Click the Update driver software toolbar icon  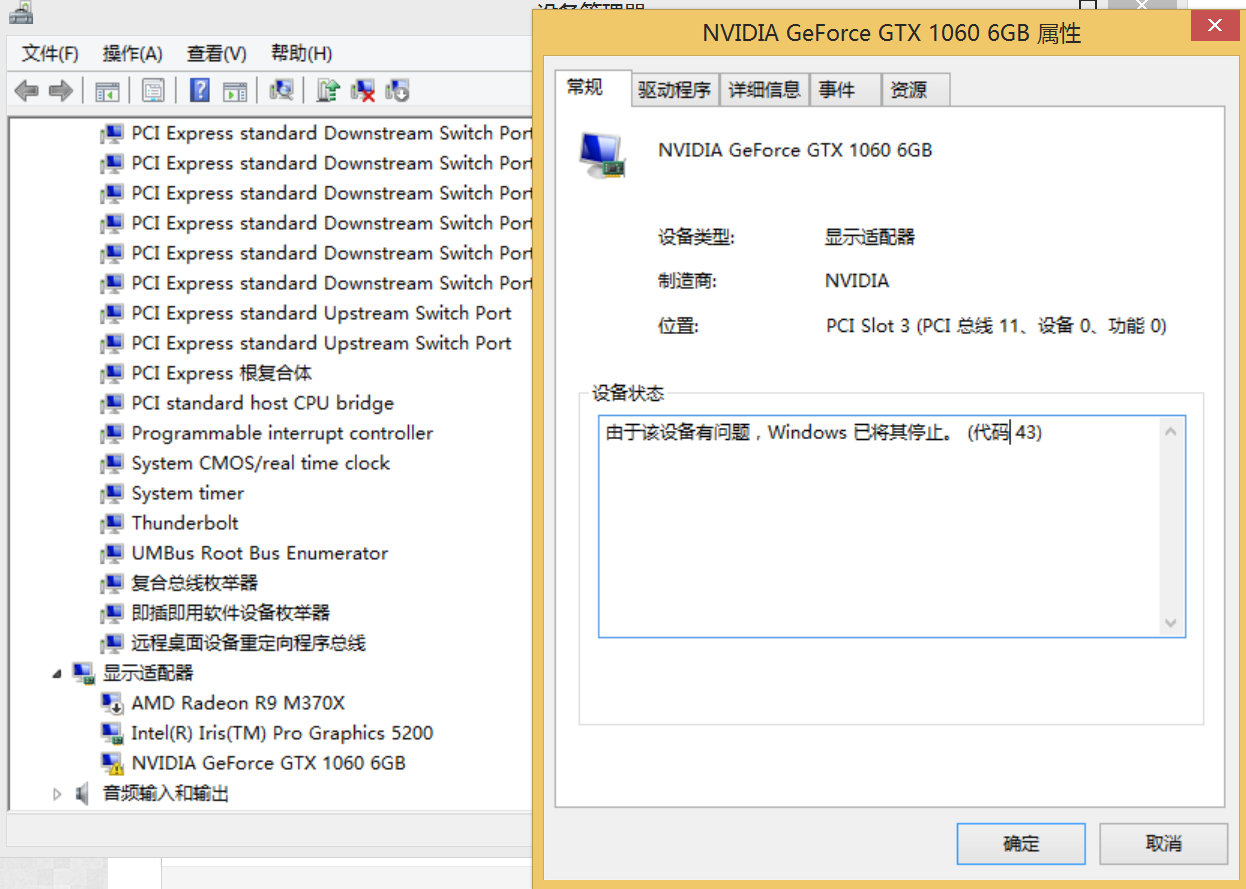click(328, 91)
